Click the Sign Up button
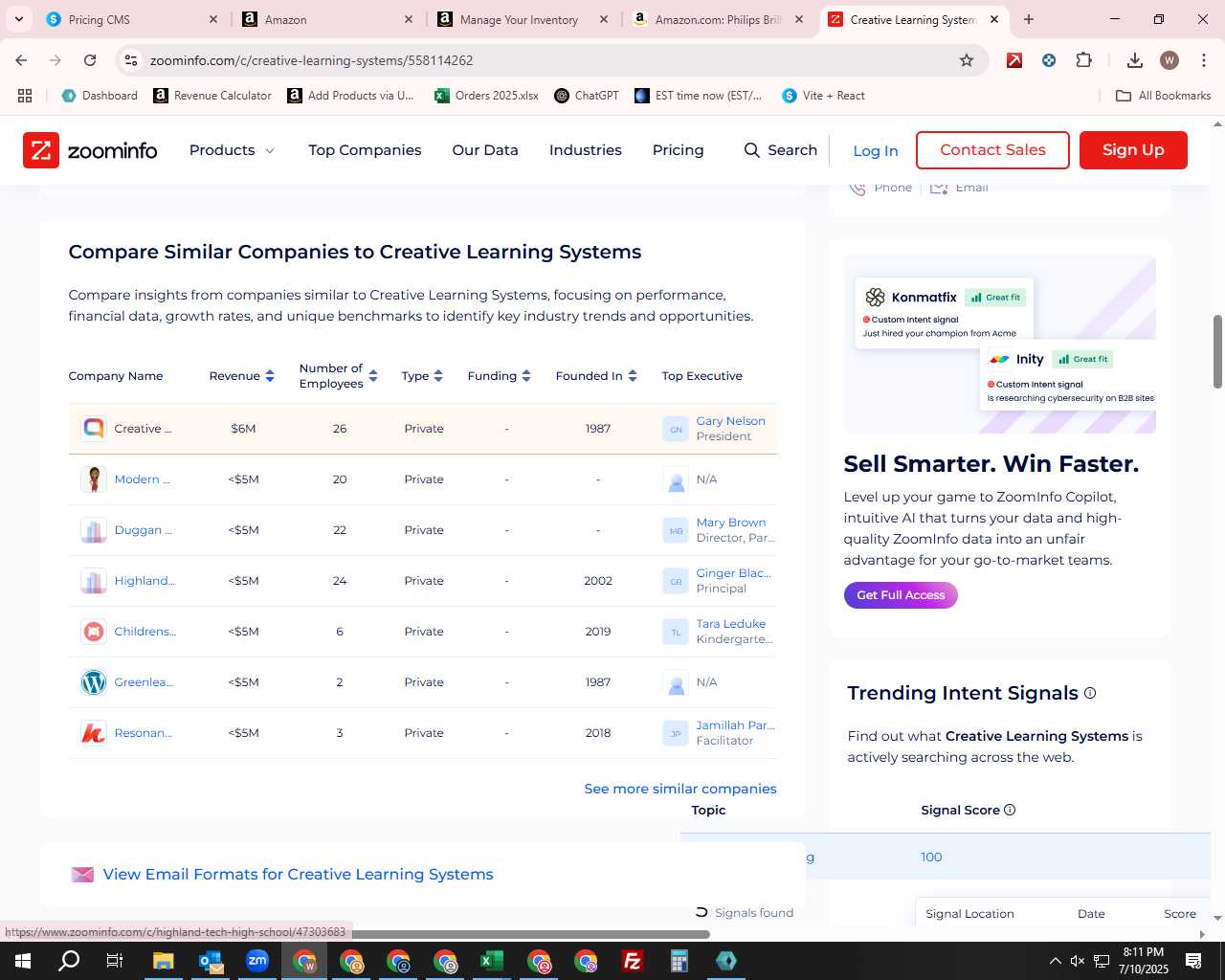This screenshot has width=1225, height=980. click(x=1133, y=150)
